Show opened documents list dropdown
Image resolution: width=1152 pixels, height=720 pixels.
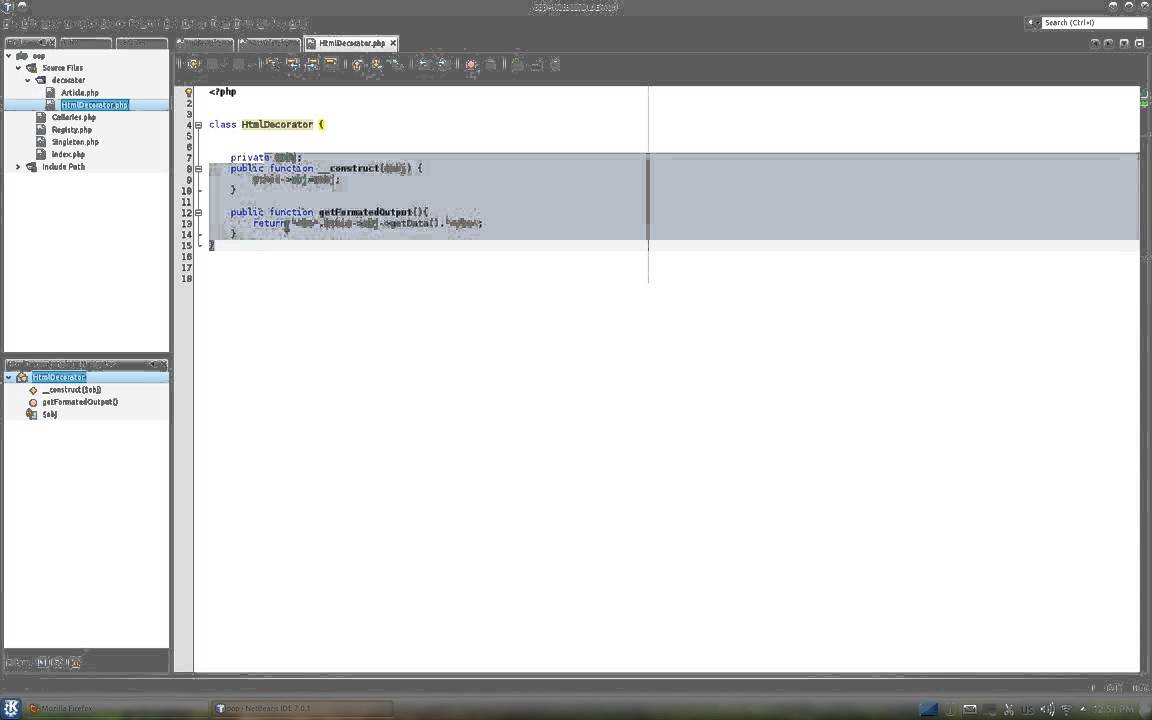[x=1123, y=43]
